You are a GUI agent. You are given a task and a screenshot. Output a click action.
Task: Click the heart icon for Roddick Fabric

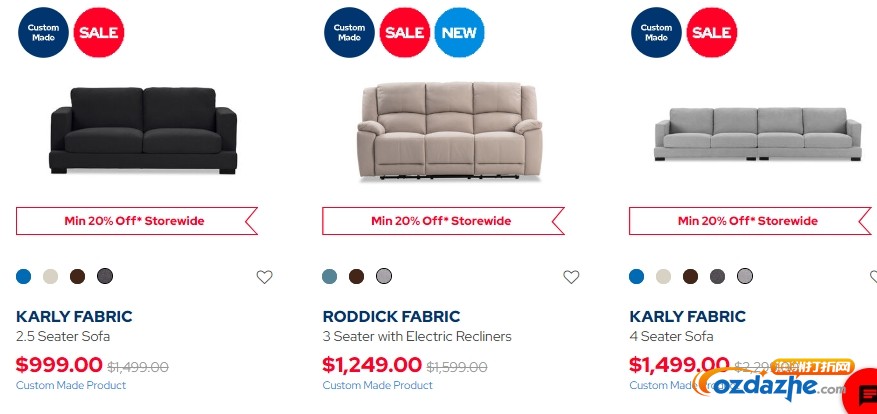coord(571,276)
